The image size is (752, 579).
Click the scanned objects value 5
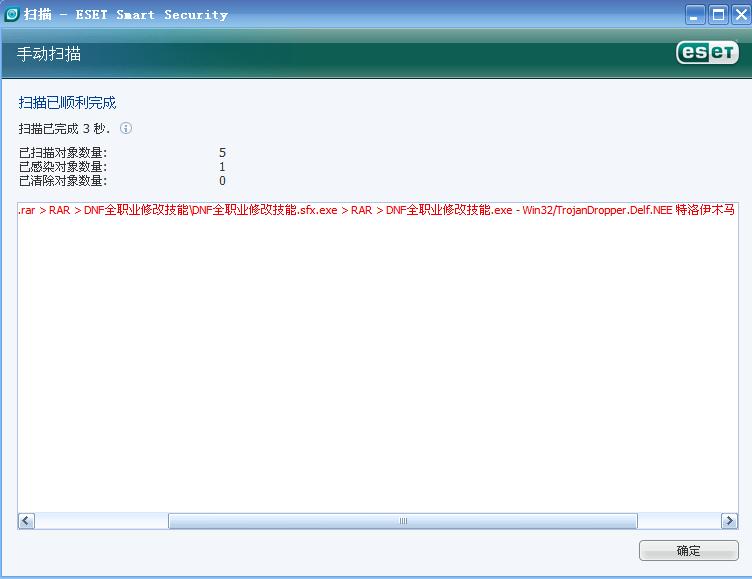222,153
